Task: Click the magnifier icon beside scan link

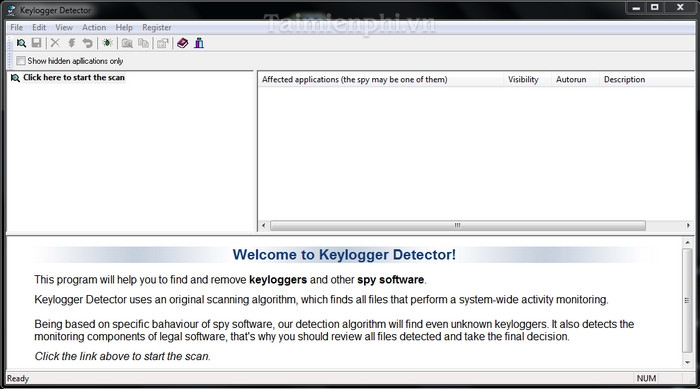Action: 15,78
